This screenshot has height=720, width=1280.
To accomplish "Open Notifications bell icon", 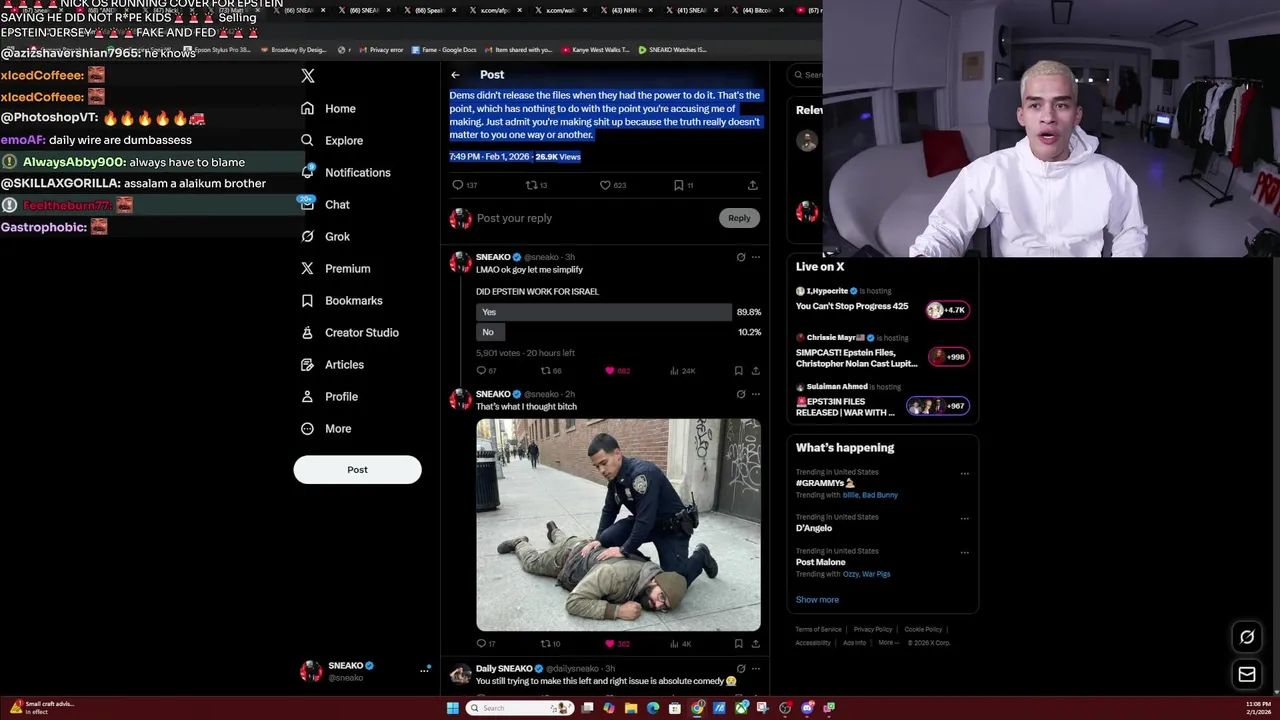I will (x=307, y=172).
